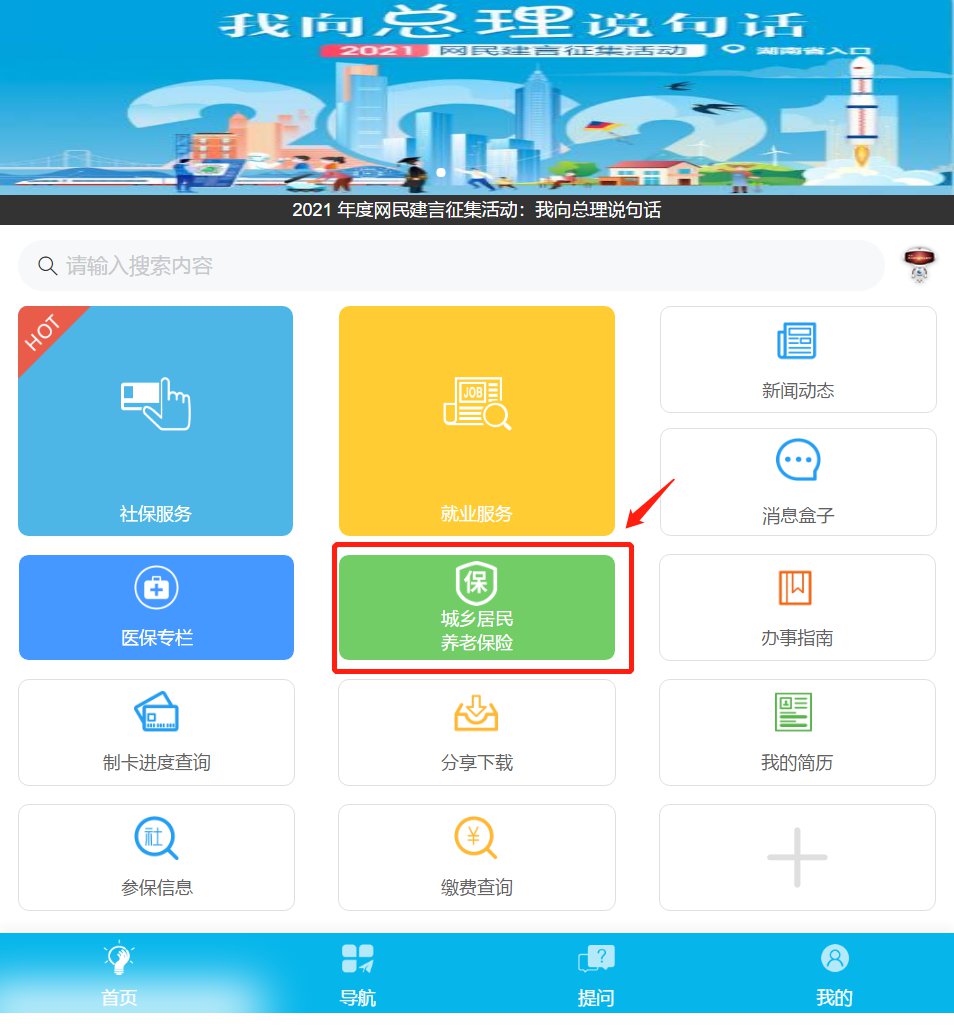The image size is (954, 1031).
Task: Add a shortcut with the plus tile
Action: pos(798,857)
